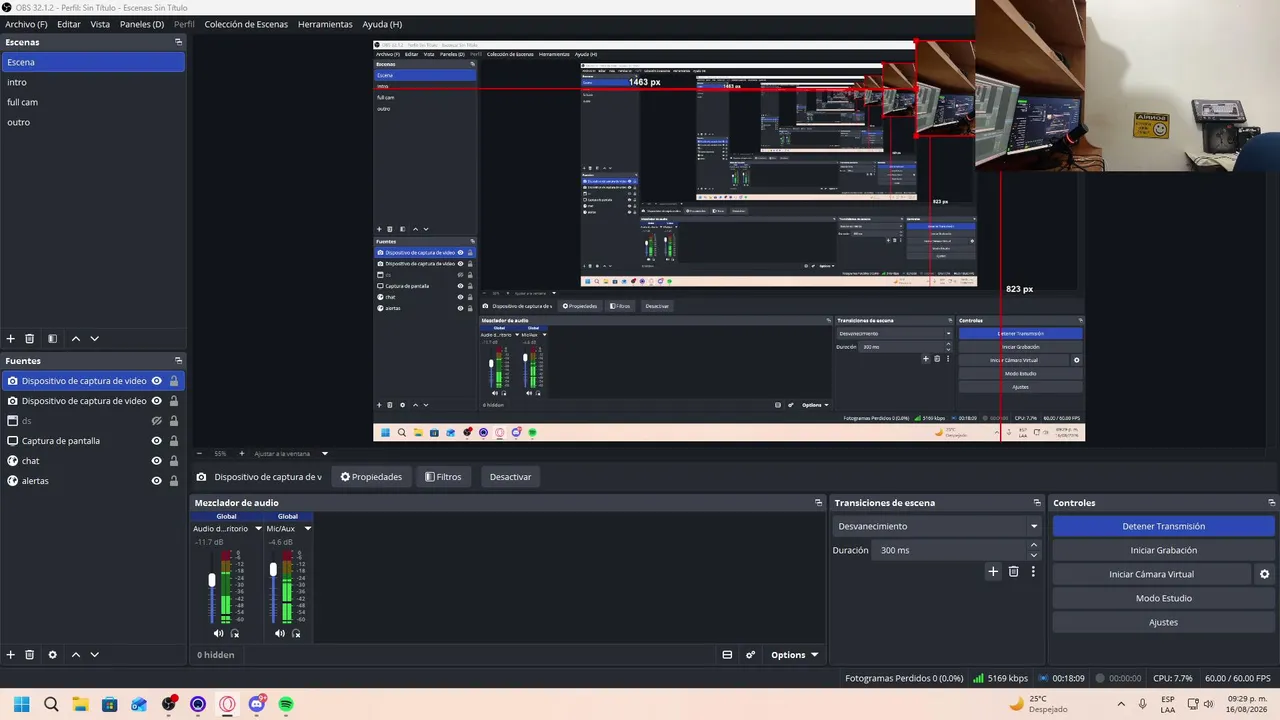Click Iniciar Cámara Virtual button
1280x720 pixels.
[1151, 574]
